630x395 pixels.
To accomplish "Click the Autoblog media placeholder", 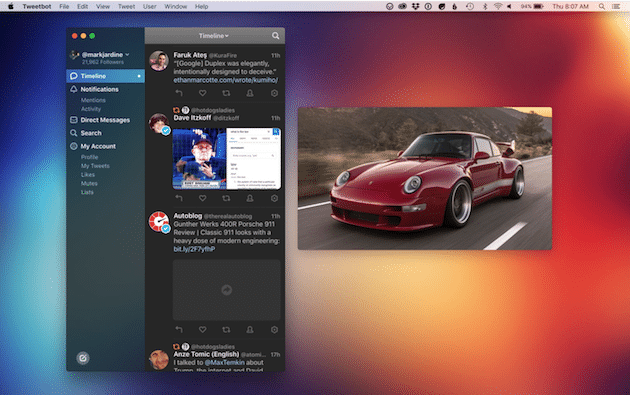I will 227,290.
